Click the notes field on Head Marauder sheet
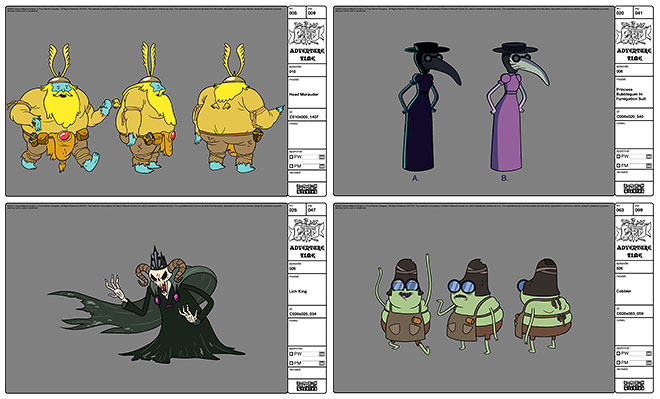 (x=307, y=135)
